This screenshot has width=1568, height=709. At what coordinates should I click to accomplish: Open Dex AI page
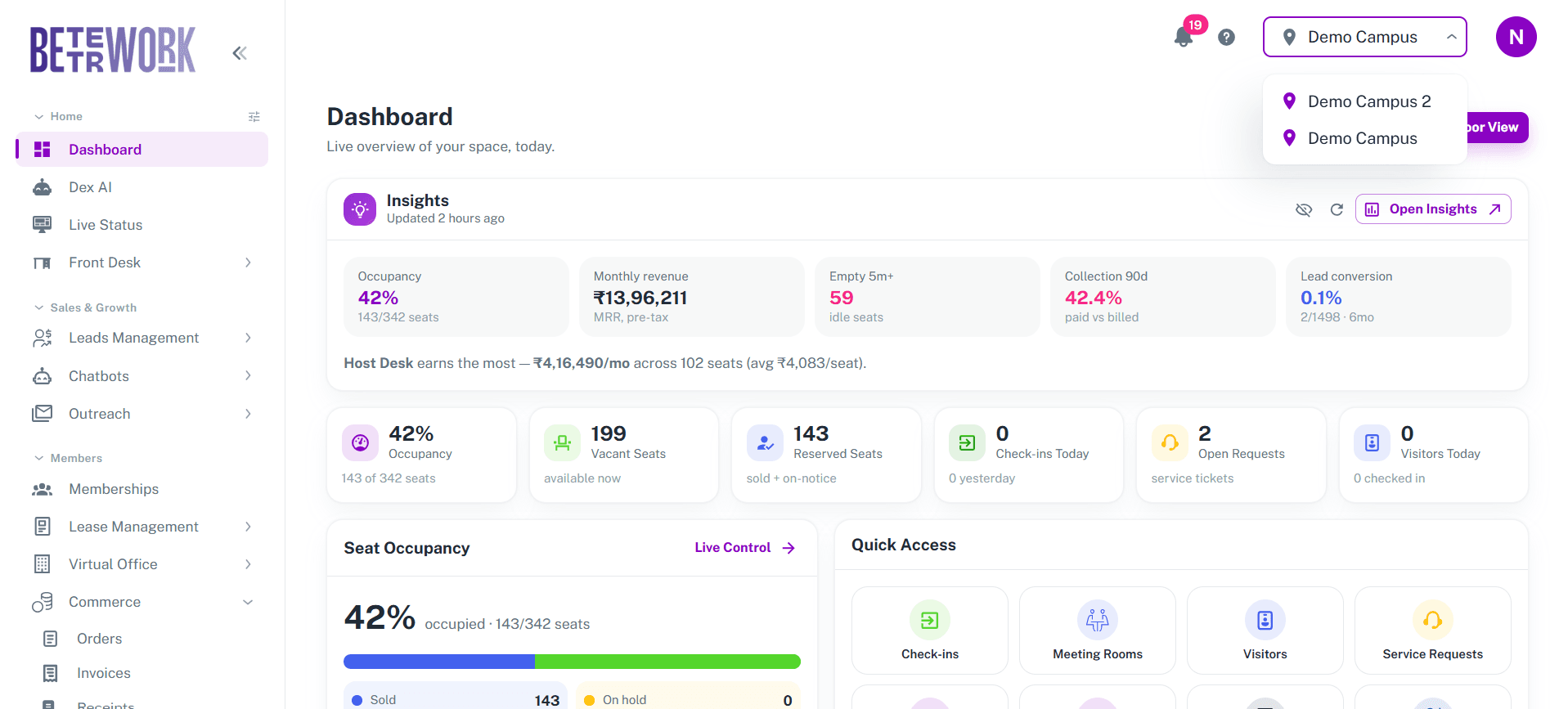coord(142,187)
